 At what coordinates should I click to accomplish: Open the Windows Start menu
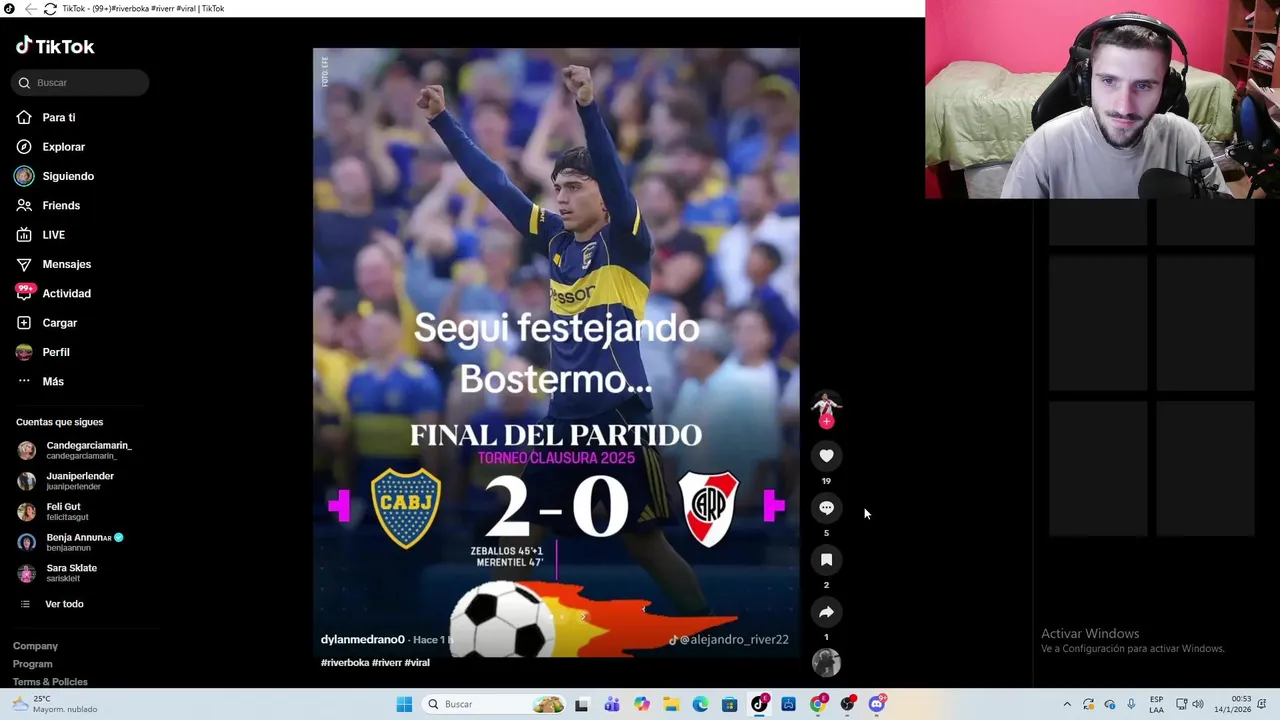tap(404, 704)
